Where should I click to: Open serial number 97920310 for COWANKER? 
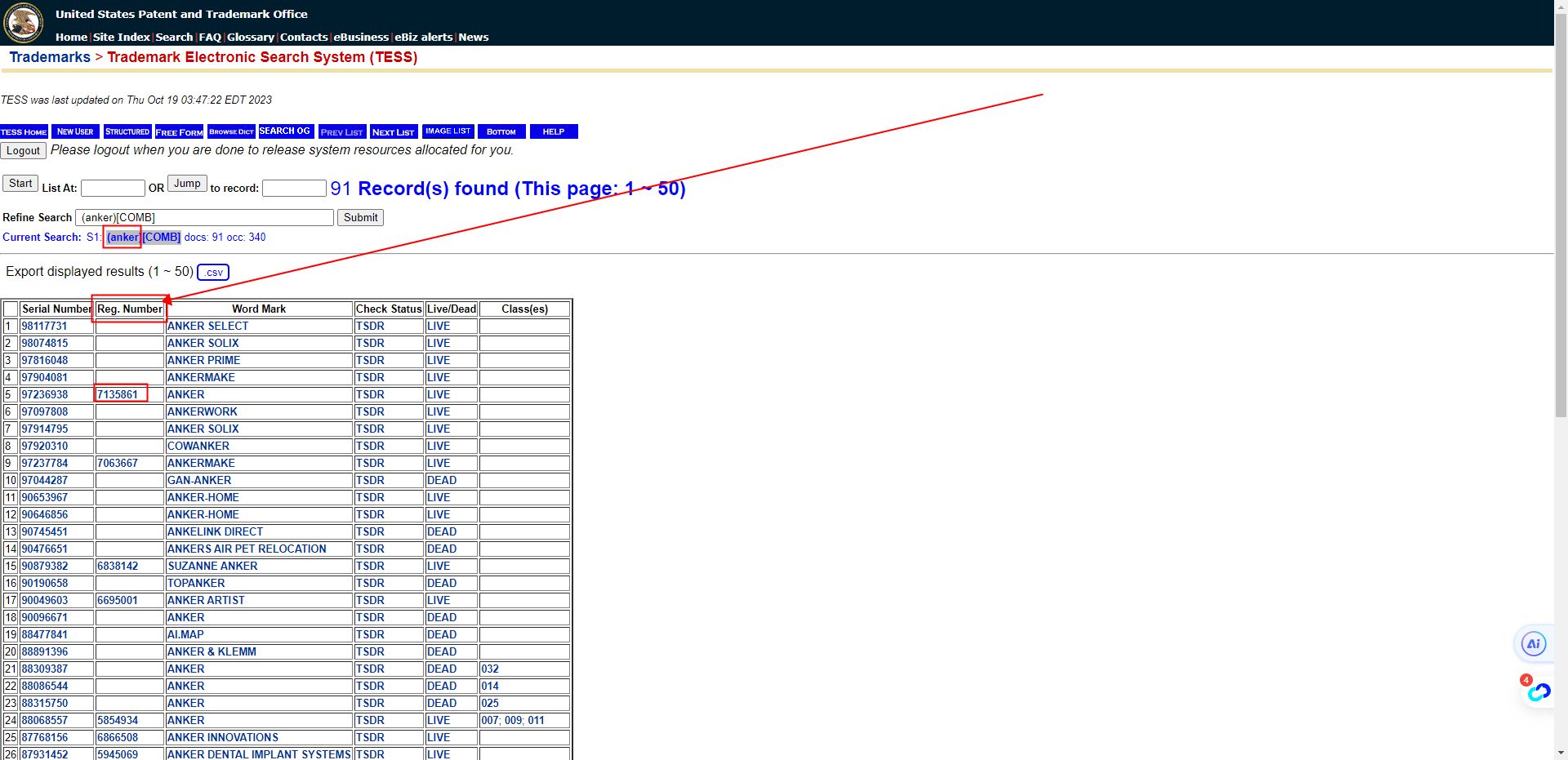[44, 447]
